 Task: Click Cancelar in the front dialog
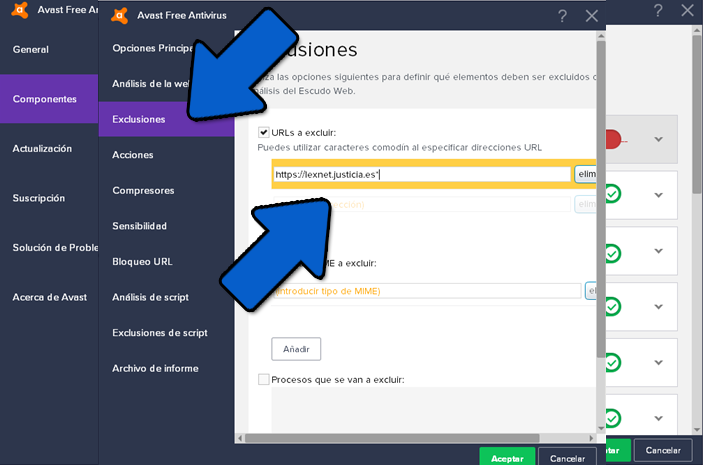point(567,457)
